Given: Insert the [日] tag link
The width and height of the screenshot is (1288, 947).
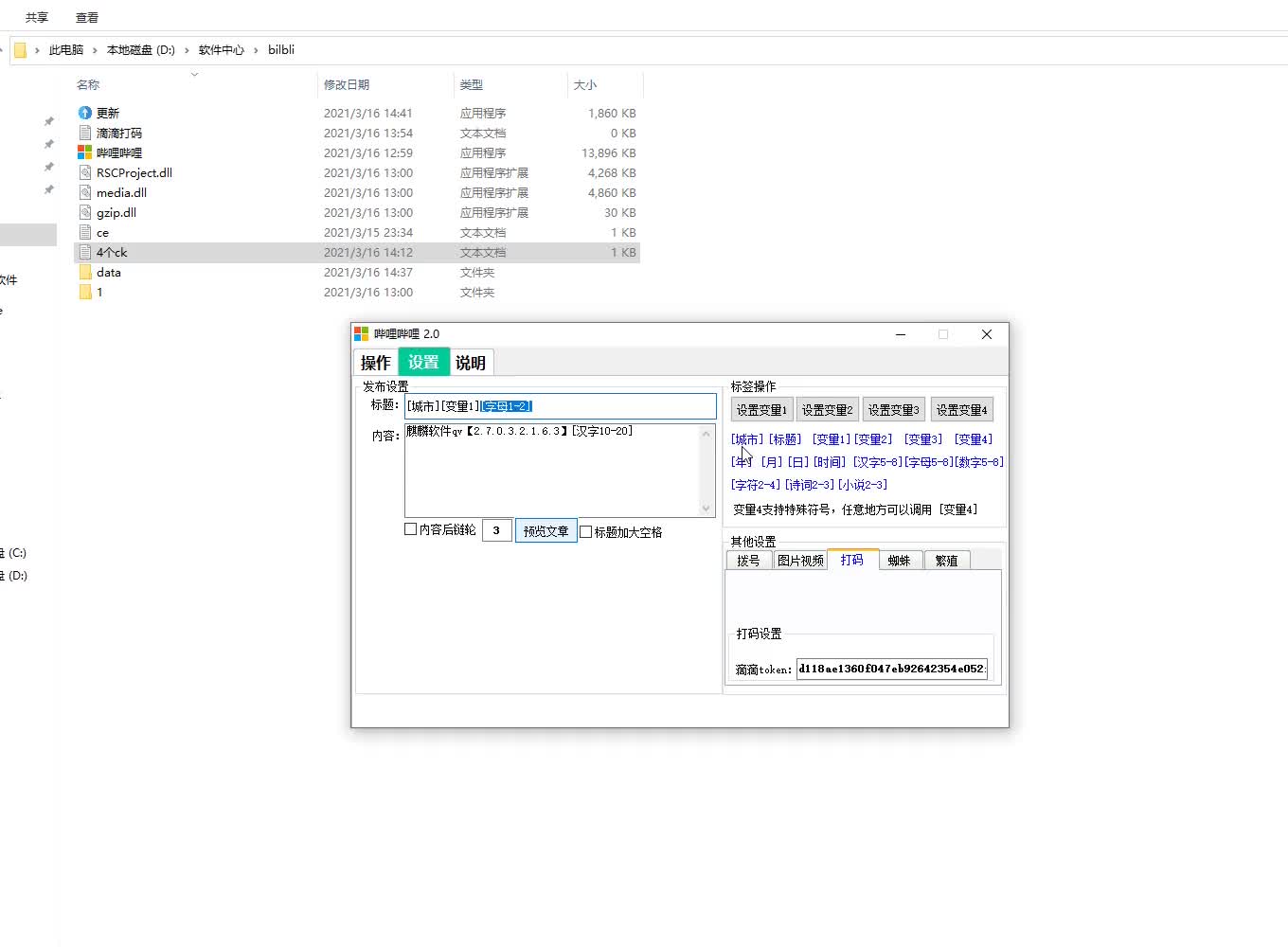Looking at the screenshot, I should point(798,462).
